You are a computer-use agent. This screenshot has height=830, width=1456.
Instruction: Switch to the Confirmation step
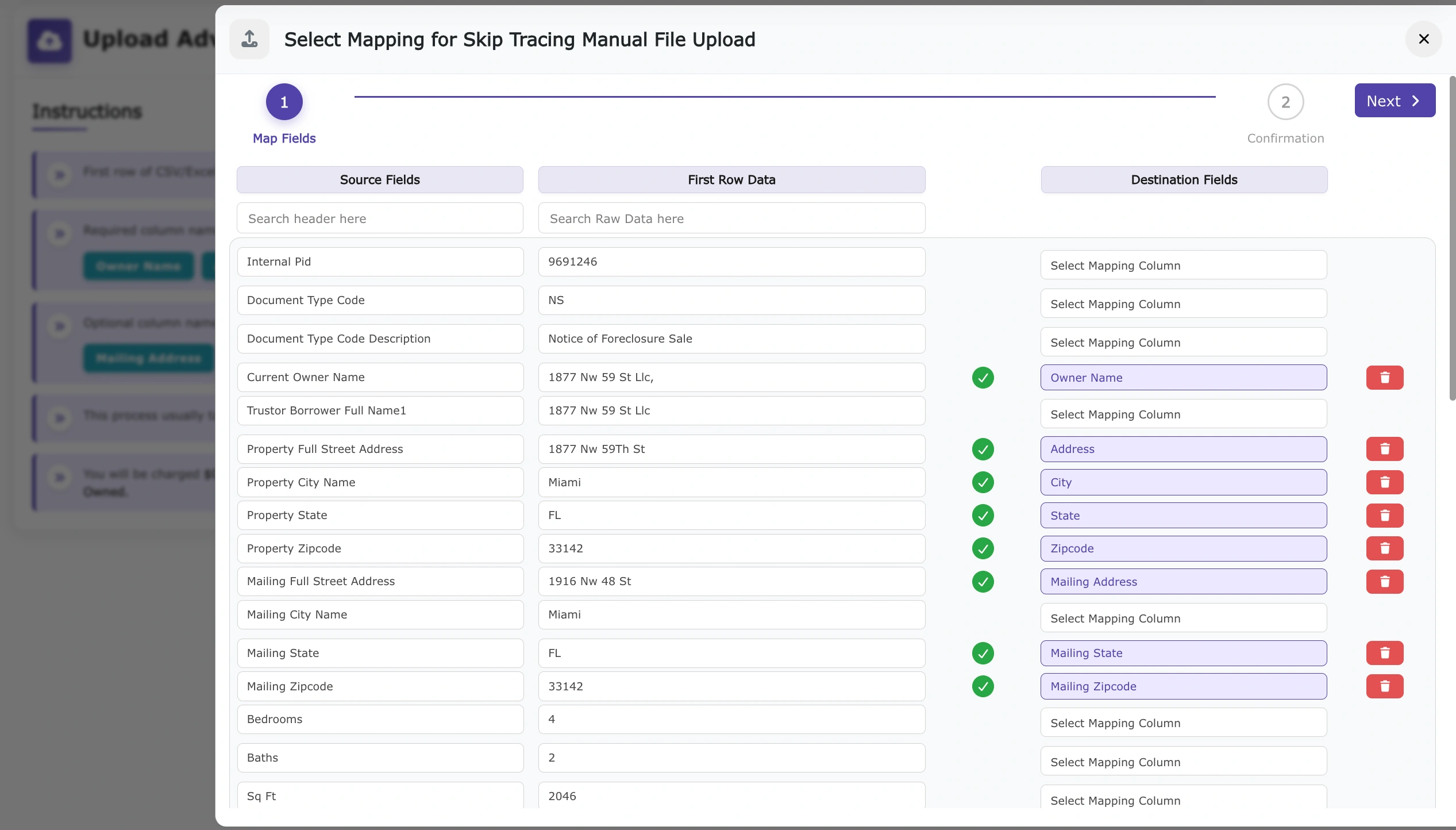point(1285,102)
